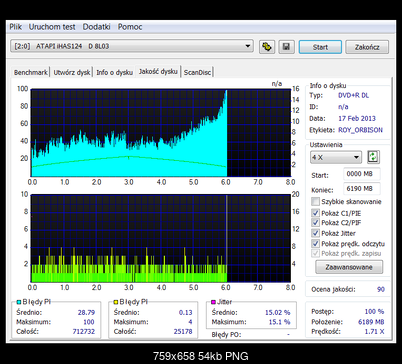This screenshot has width=402, height=364.
Task: Open the Dodatki menu
Action: point(96,27)
